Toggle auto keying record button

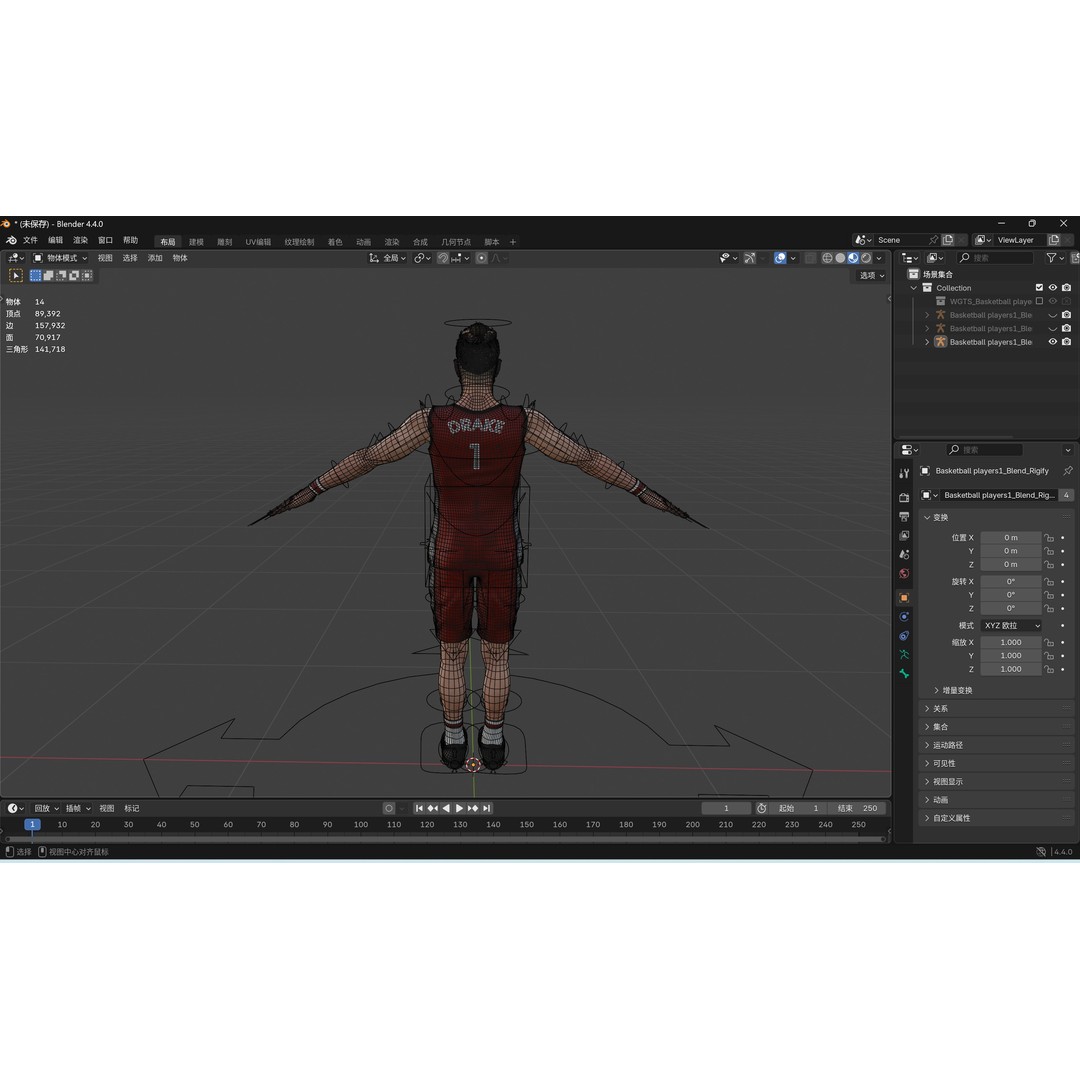coord(389,809)
